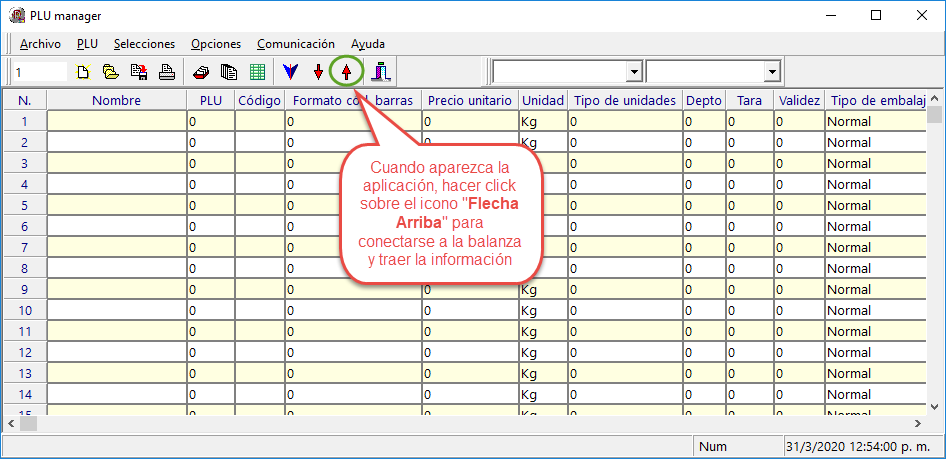Viewport: 946px width, 459px height.
Task: Open the Comunicación menu
Action: point(295,44)
